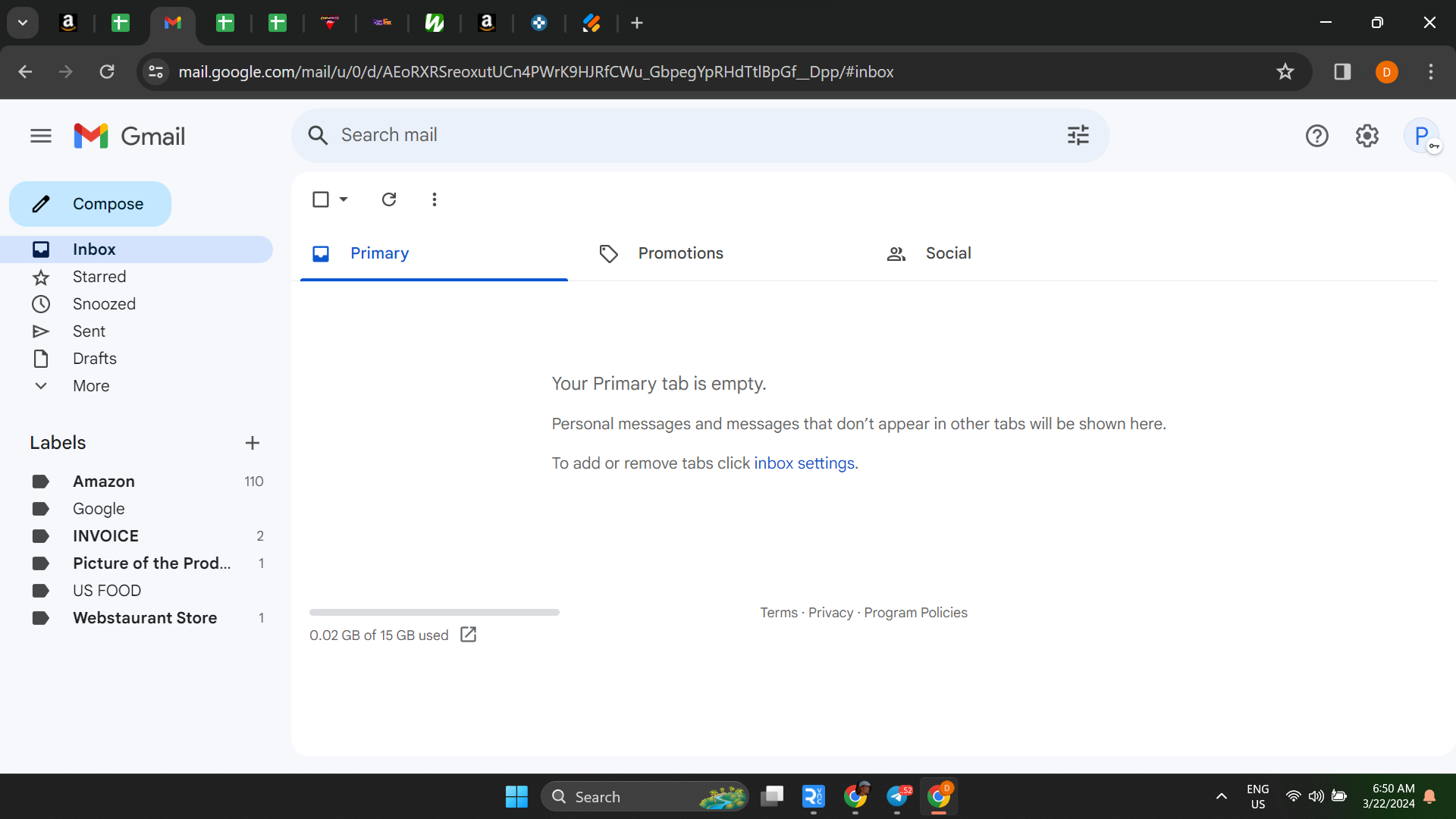Click the Compose button

coord(90,204)
